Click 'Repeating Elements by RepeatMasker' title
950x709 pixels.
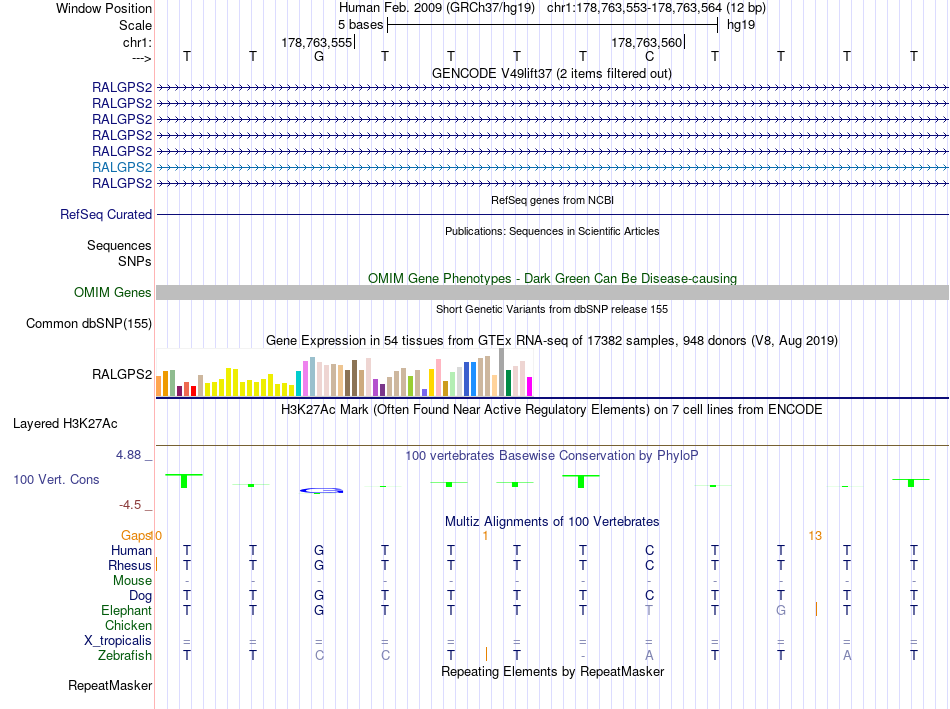tap(552, 671)
